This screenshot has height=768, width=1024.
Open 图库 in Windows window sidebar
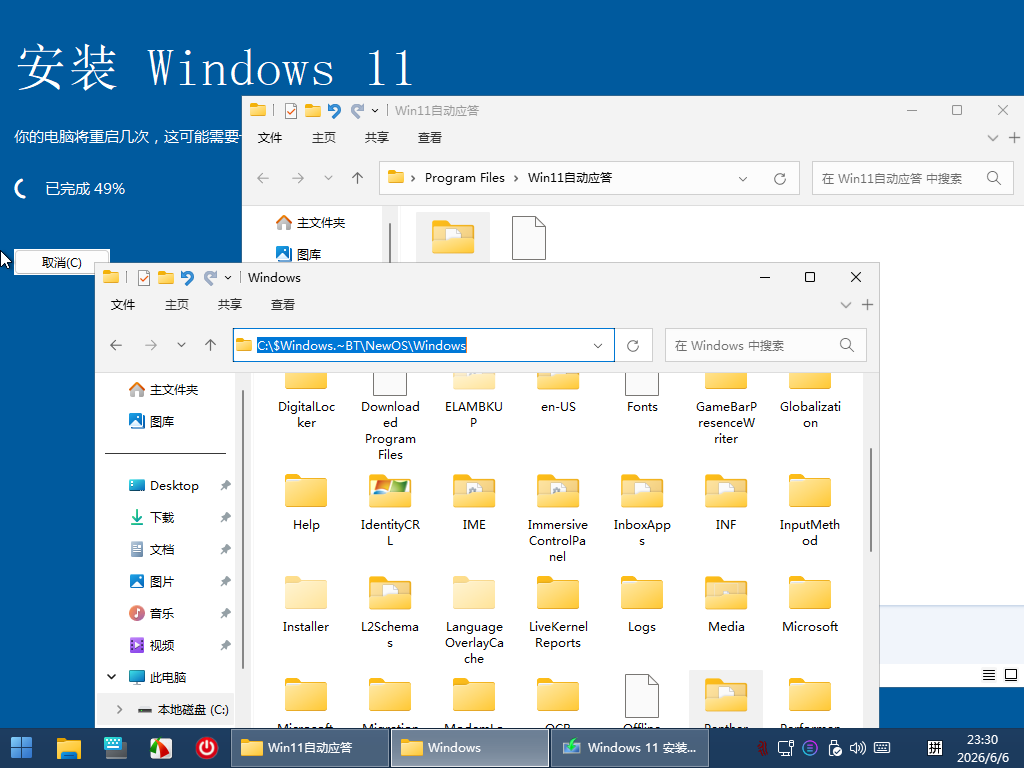coord(152,422)
